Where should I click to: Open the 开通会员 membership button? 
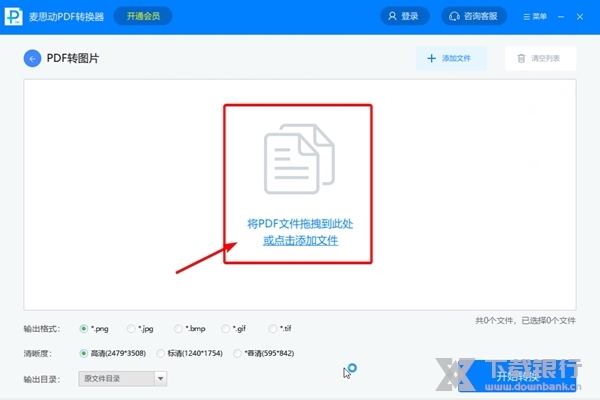(x=143, y=16)
